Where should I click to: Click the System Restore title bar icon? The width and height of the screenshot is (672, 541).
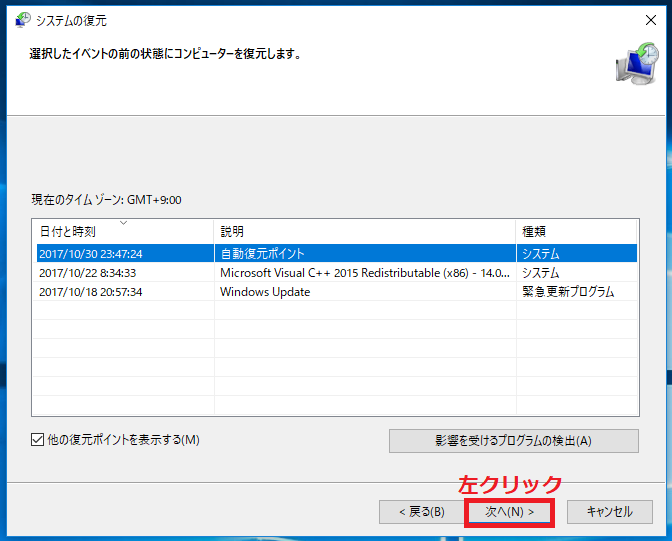pos(23,20)
